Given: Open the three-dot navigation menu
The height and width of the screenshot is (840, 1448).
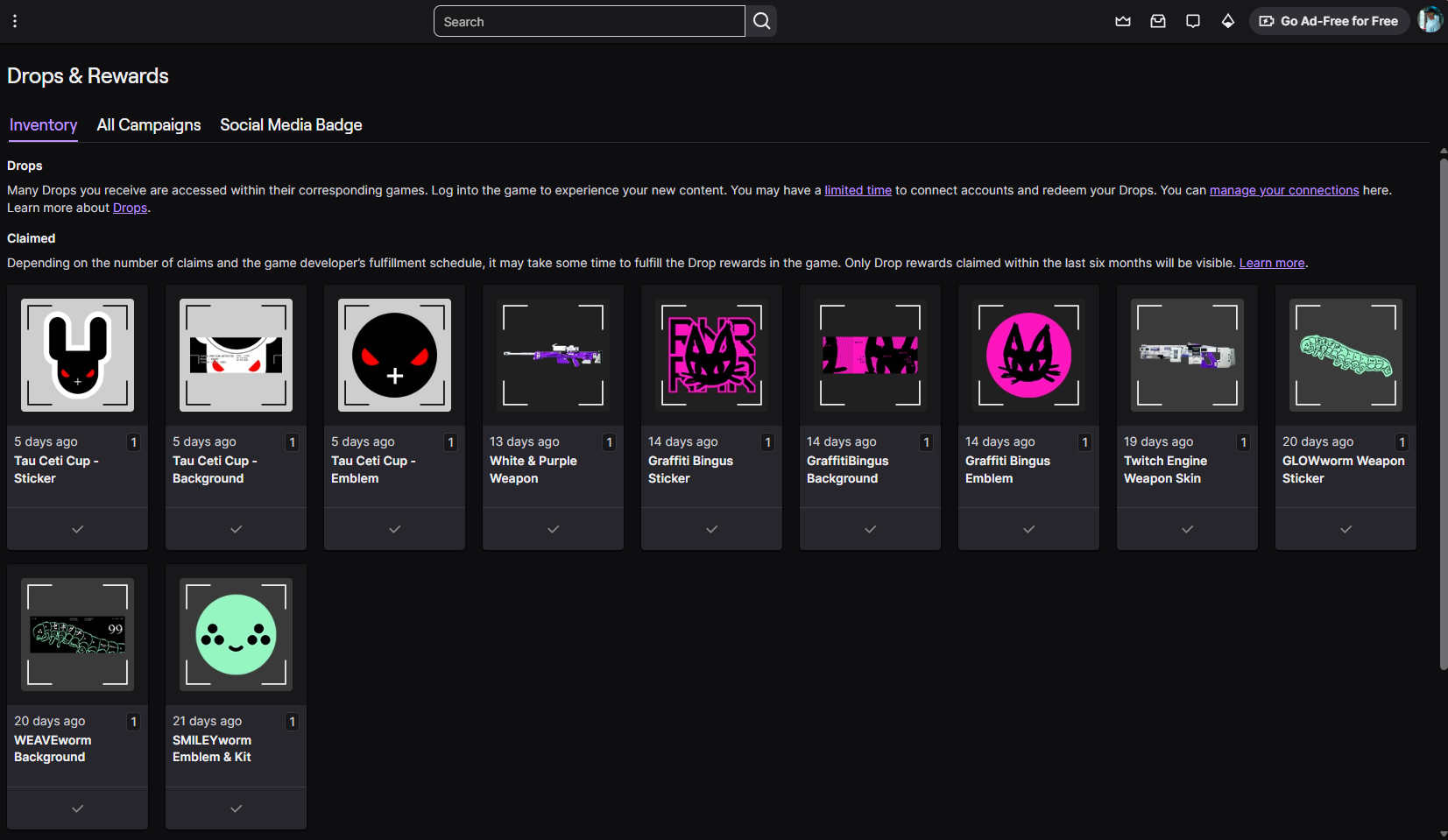Looking at the screenshot, I should click(15, 21).
